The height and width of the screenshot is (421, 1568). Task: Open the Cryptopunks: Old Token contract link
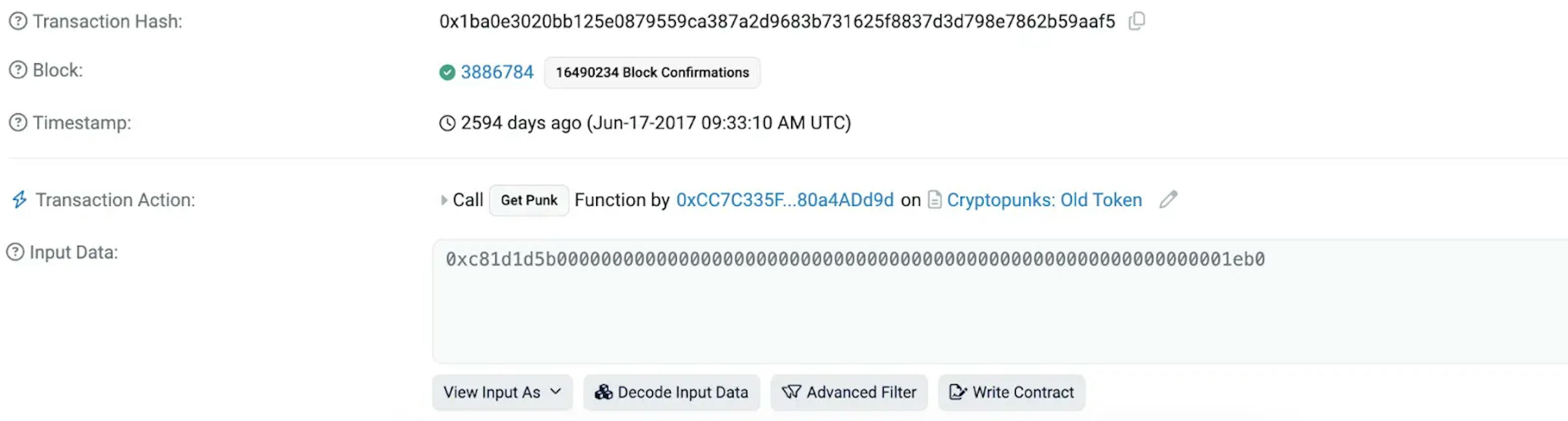coord(1045,200)
